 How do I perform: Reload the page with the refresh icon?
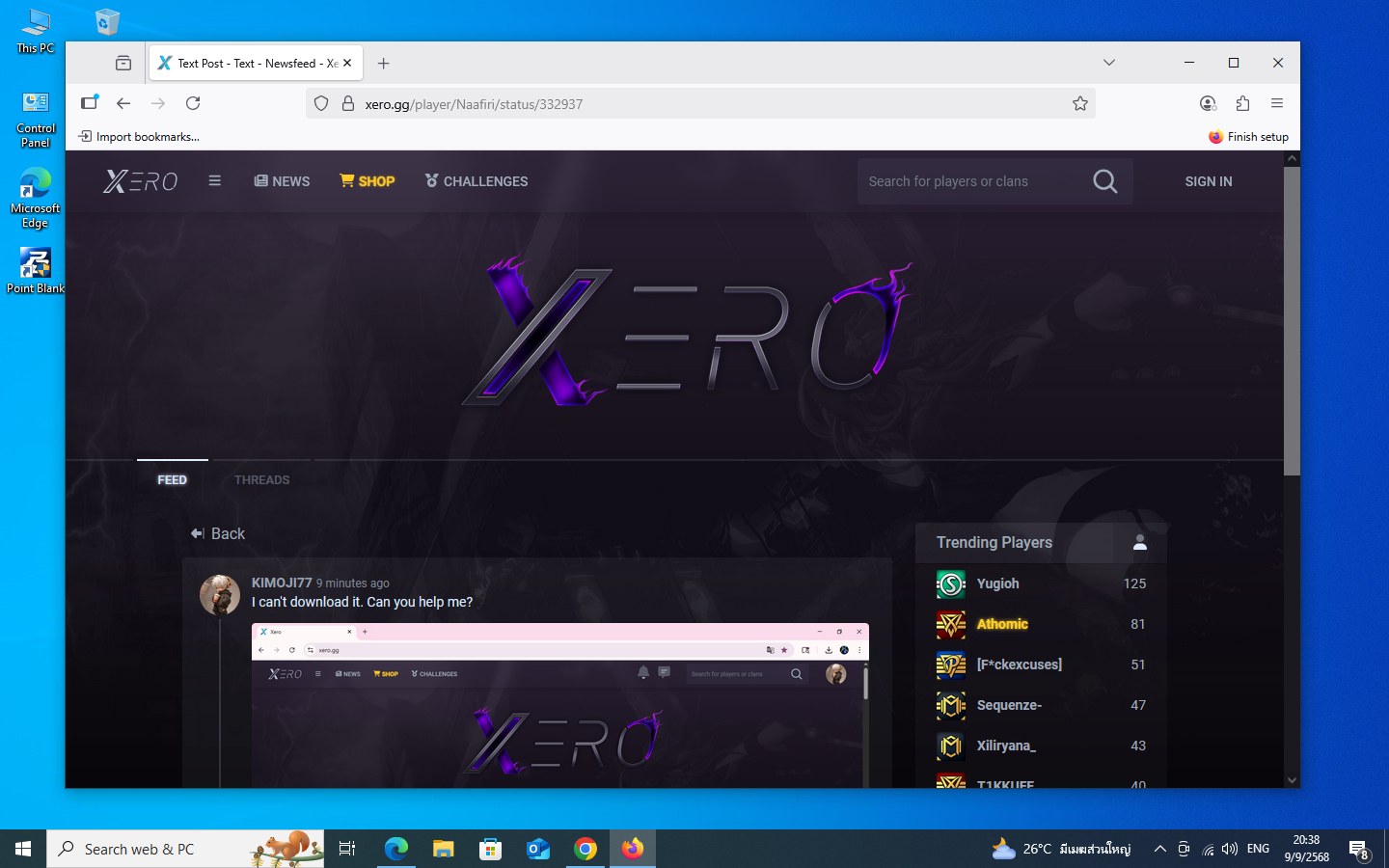(193, 103)
